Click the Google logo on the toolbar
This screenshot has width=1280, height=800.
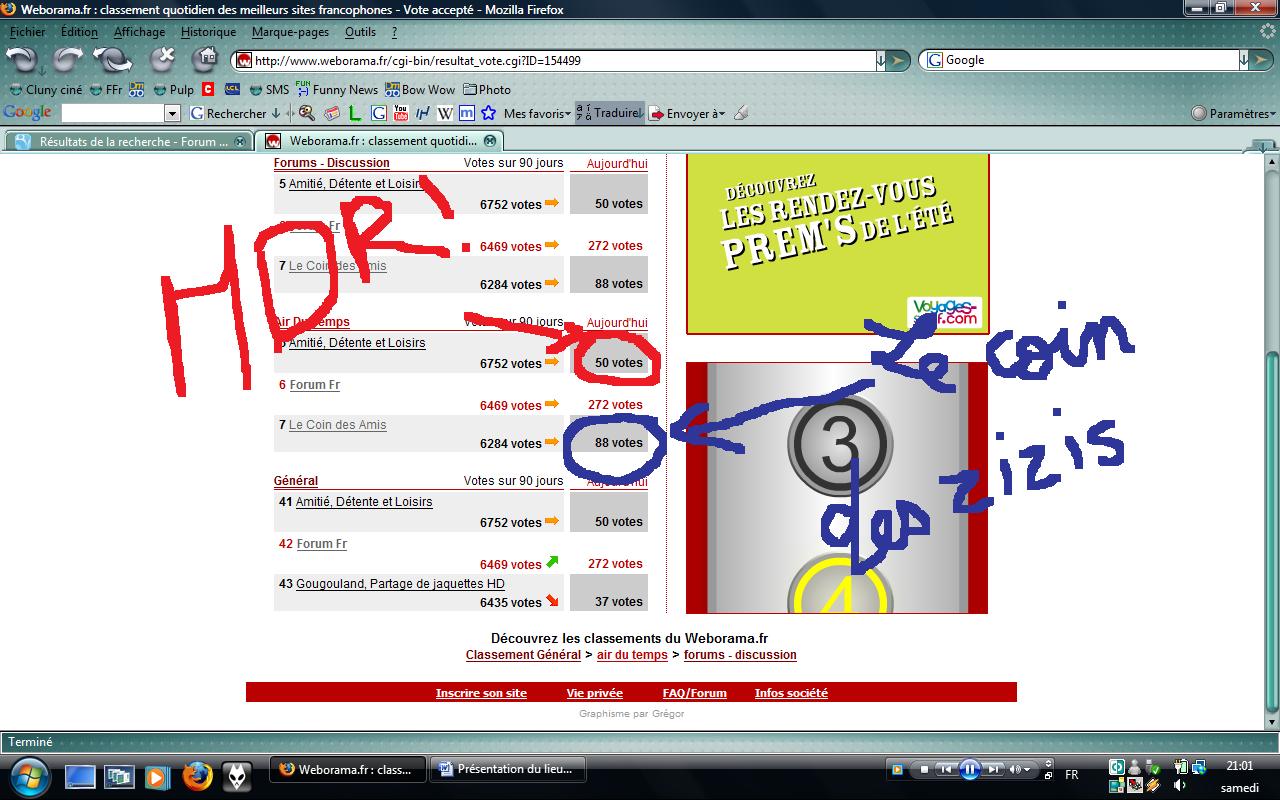pyautogui.click(x=28, y=113)
